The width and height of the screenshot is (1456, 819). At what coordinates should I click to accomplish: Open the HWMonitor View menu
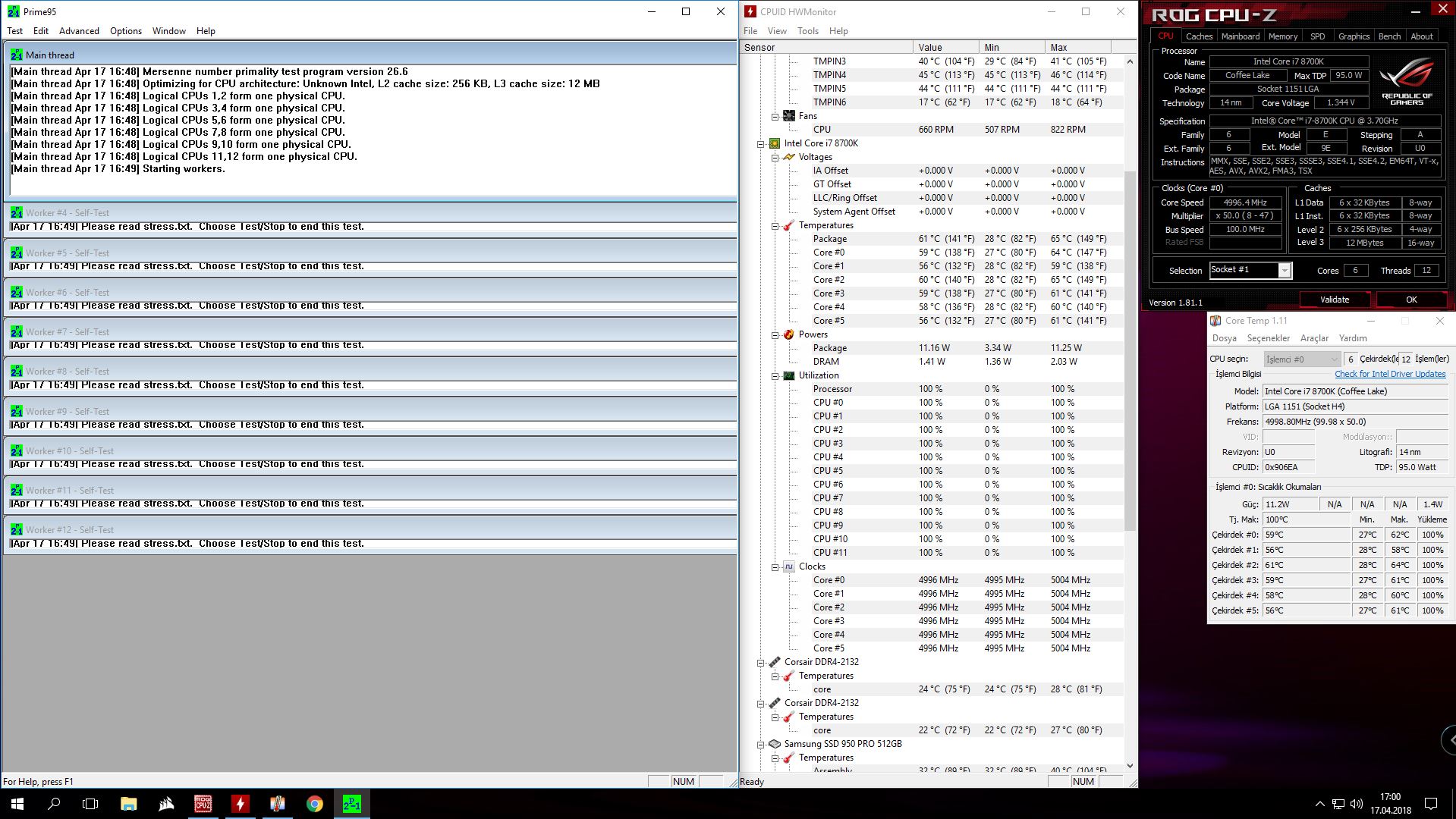(x=777, y=31)
